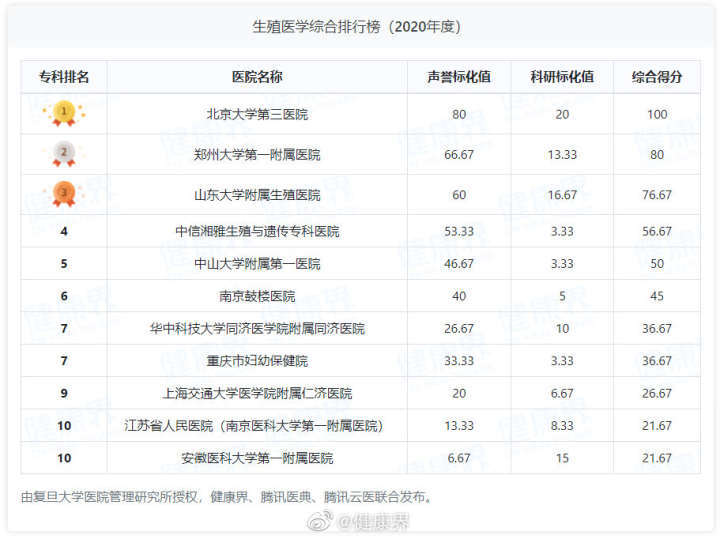Click reputation value 46.67

(x=459, y=264)
